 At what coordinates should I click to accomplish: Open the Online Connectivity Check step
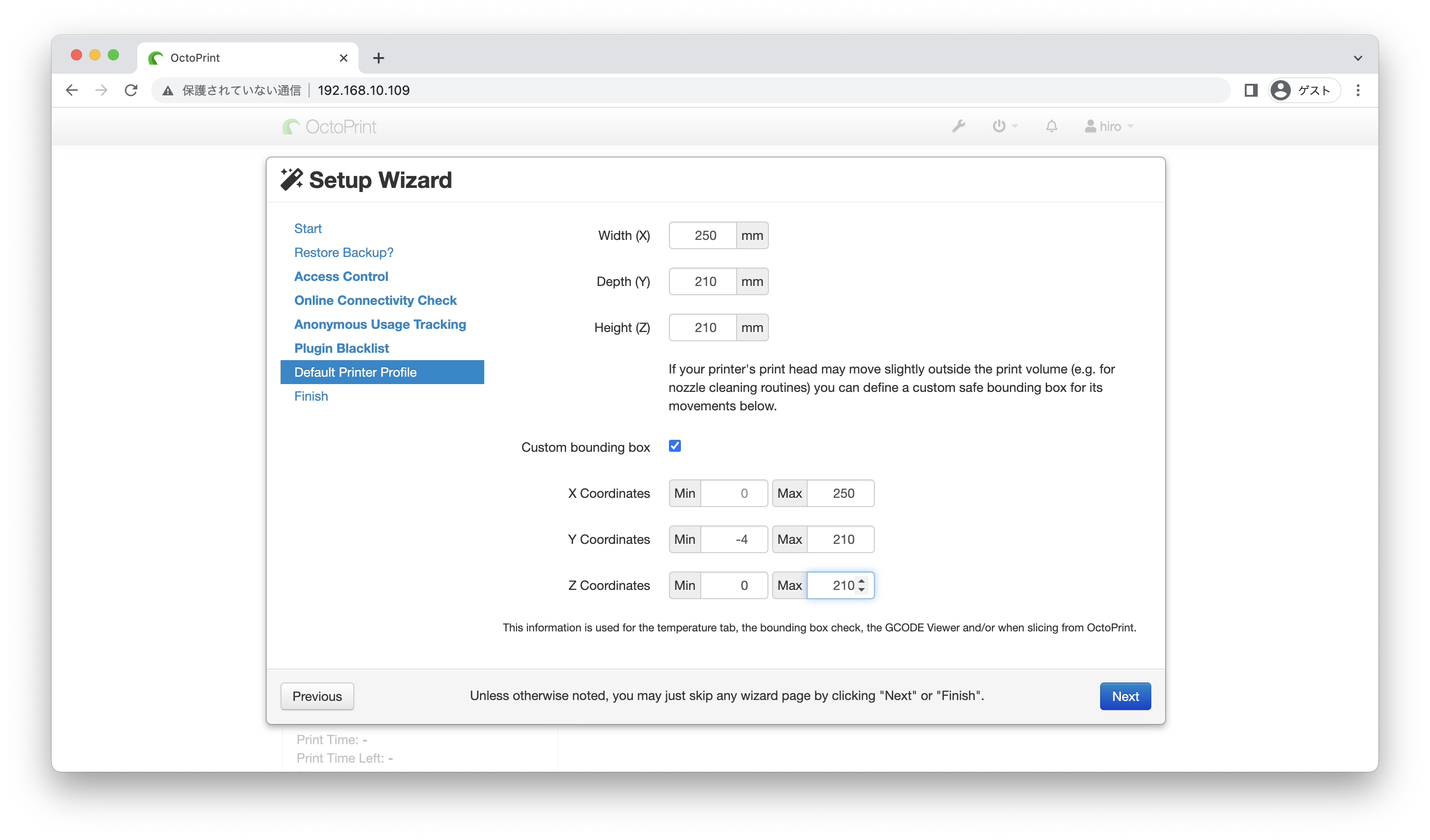click(x=375, y=300)
